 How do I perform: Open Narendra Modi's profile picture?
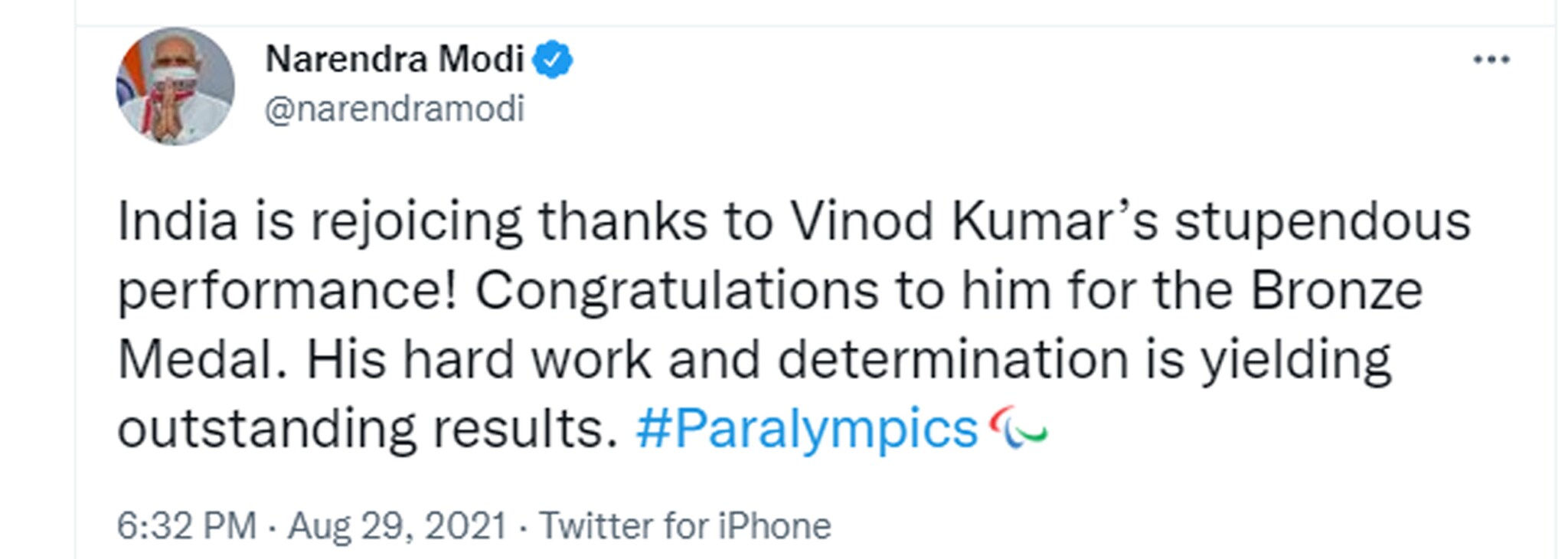point(175,87)
